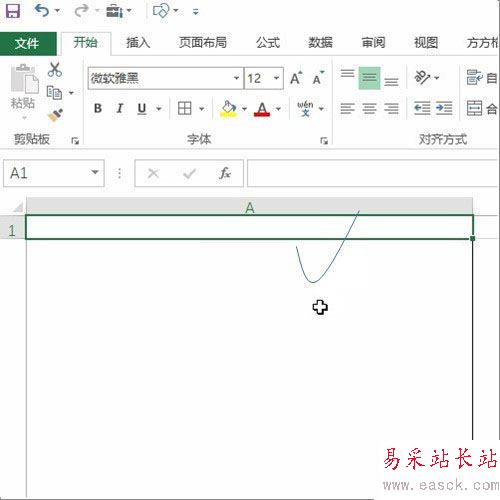
Task: Toggle the highlighted Middle Align icon
Action: [369, 78]
